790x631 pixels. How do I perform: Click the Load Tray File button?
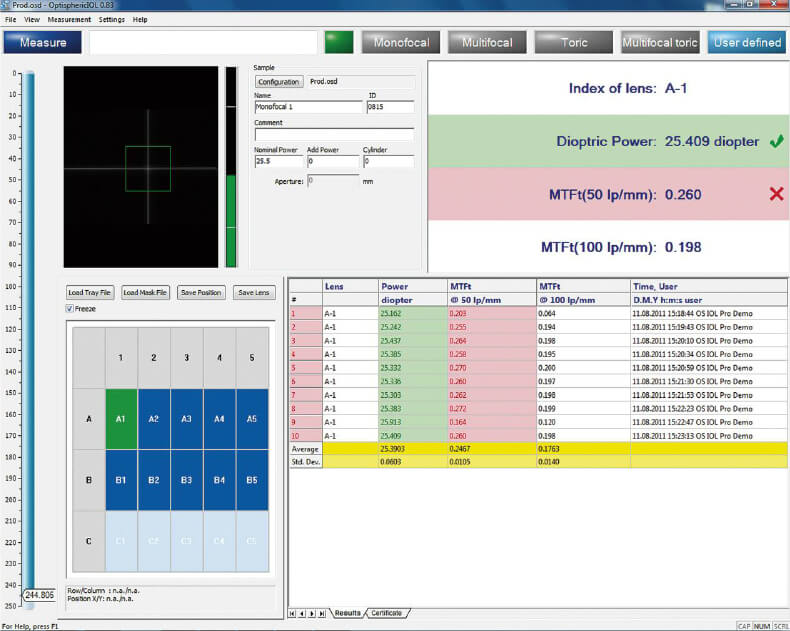[x=89, y=293]
